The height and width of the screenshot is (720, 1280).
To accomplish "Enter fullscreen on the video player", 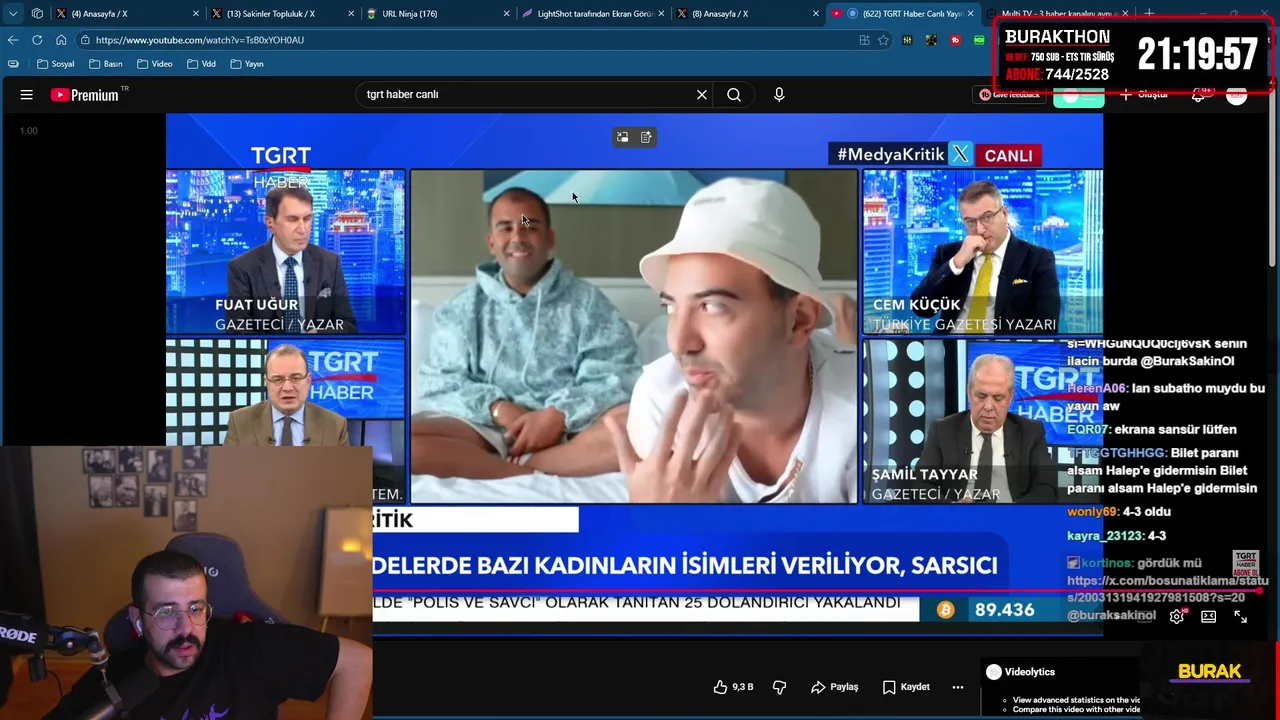I will pyautogui.click(x=1241, y=617).
